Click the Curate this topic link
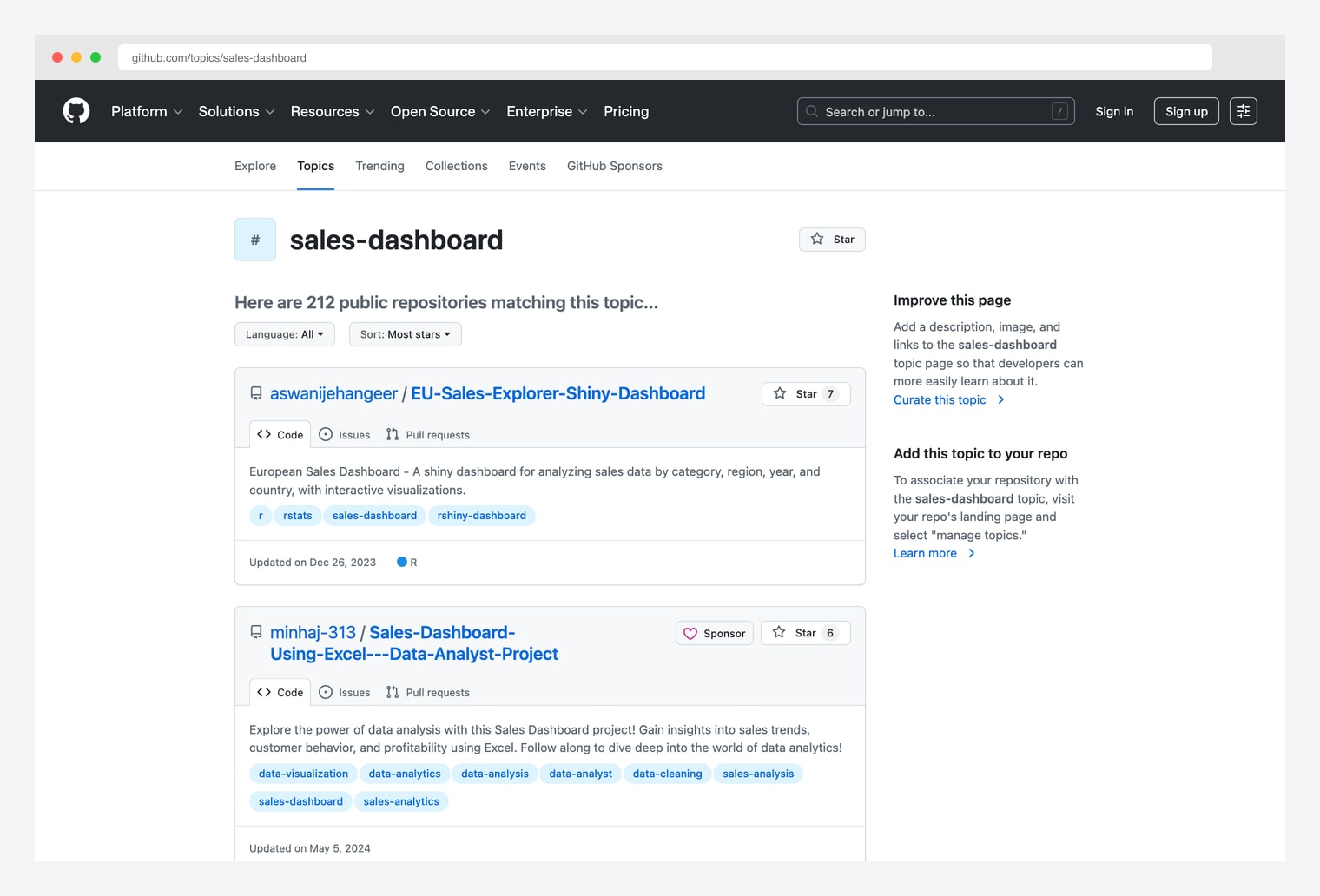 [940, 399]
